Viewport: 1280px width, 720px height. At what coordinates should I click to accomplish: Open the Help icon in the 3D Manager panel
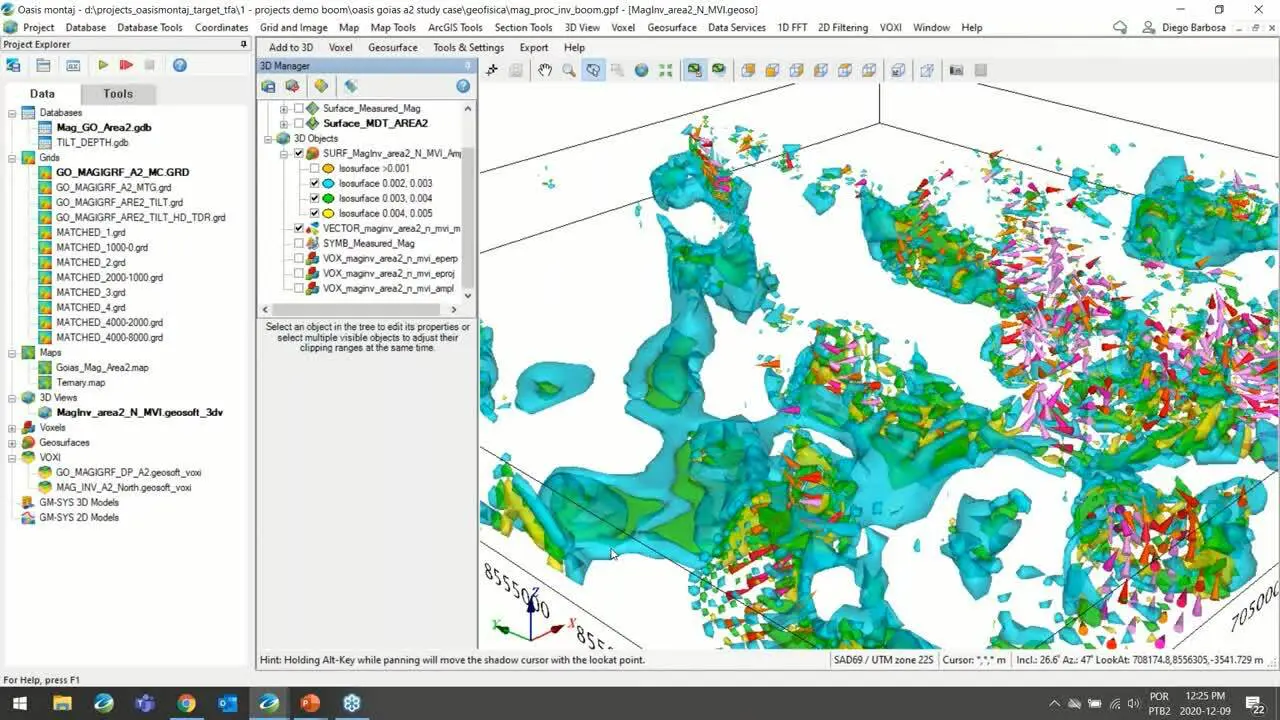coord(462,86)
